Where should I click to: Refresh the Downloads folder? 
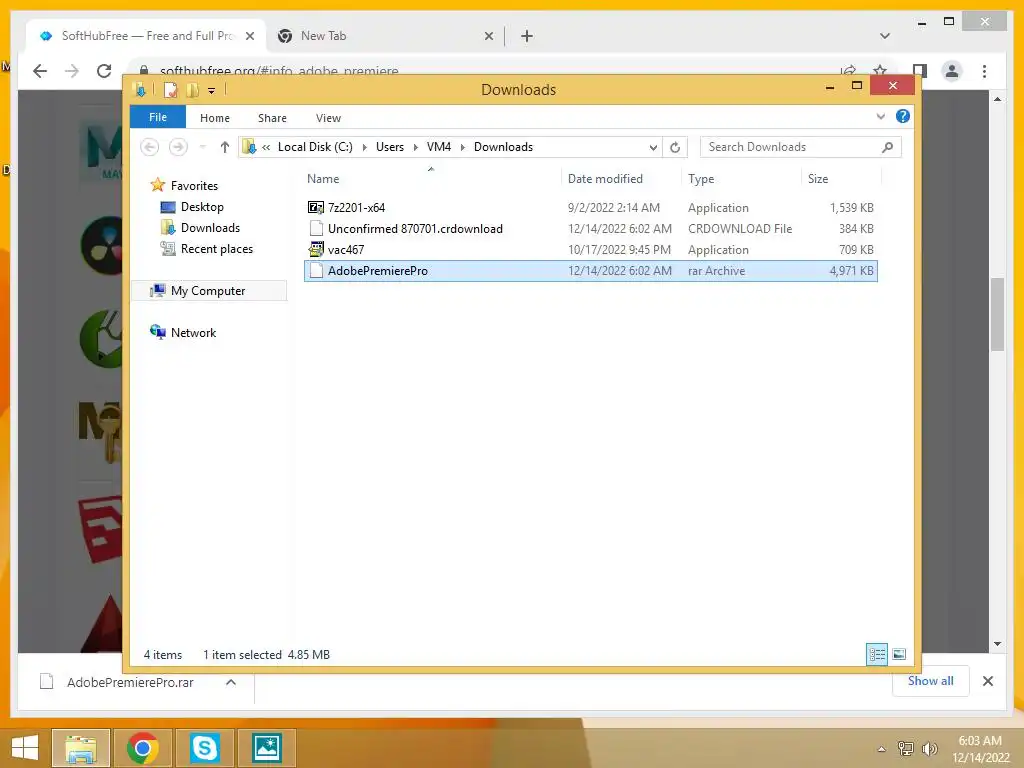click(x=675, y=148)
